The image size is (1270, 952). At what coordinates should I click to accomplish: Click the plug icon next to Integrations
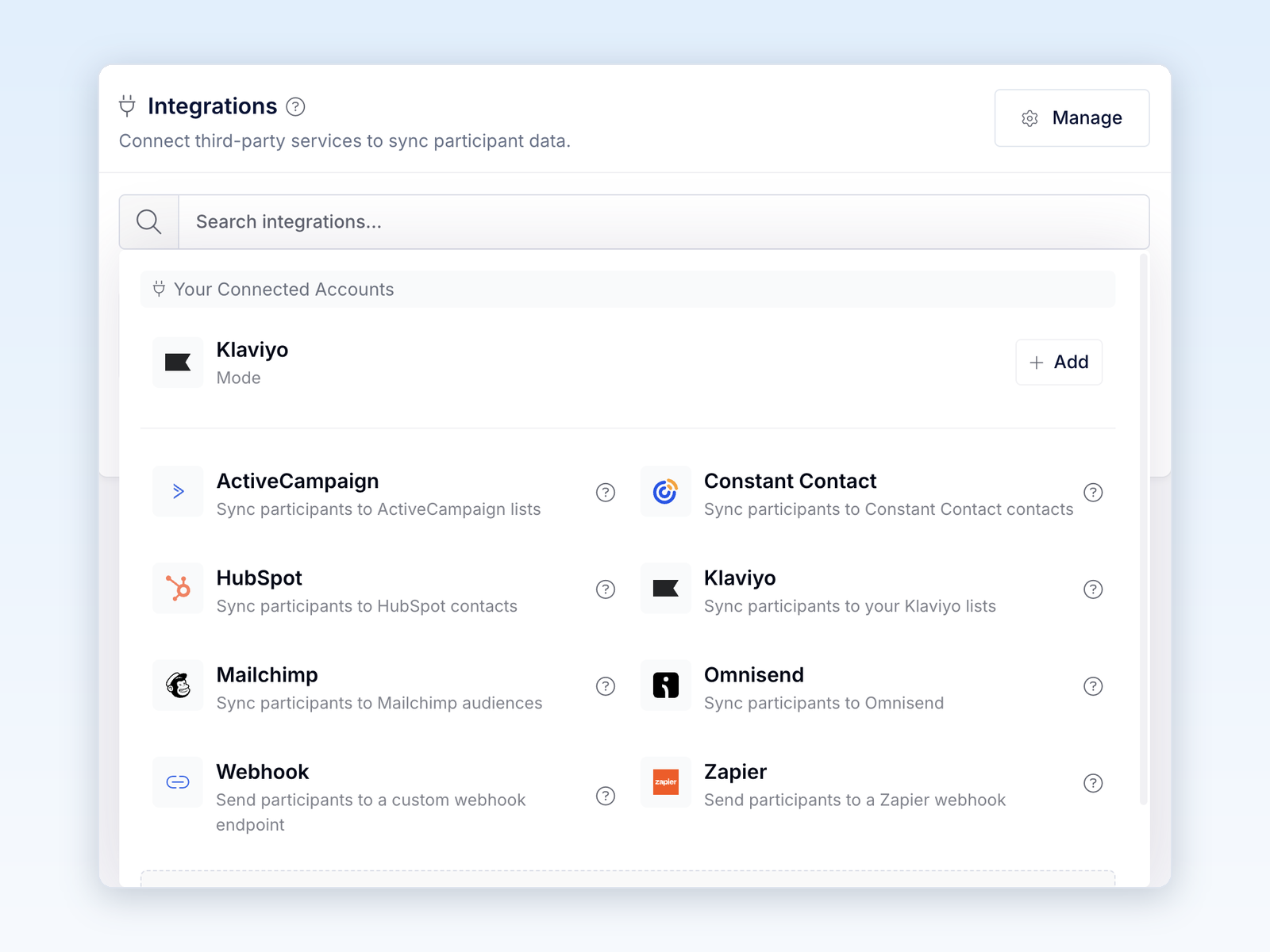click(x=127, y=106)
